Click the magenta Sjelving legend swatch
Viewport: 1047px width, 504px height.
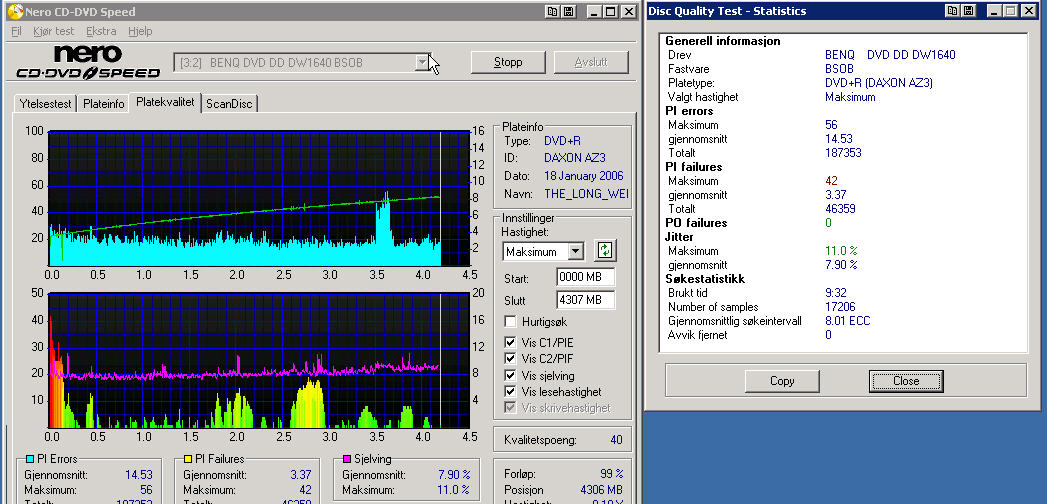click(347, 459)
